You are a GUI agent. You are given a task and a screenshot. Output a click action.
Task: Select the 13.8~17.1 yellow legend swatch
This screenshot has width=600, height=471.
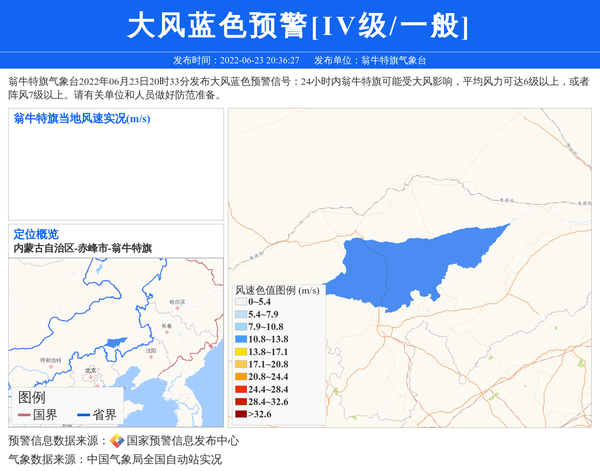coord(240,352)
